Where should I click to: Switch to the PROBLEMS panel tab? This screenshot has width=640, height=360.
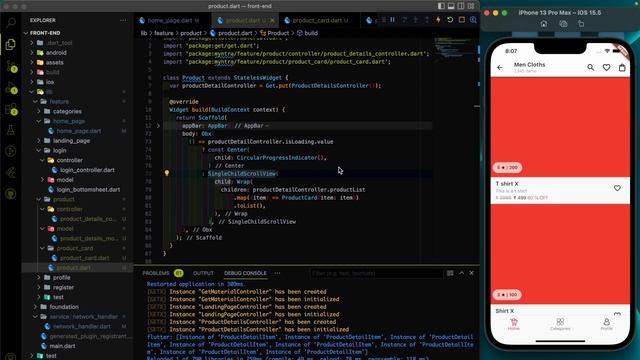156,273
